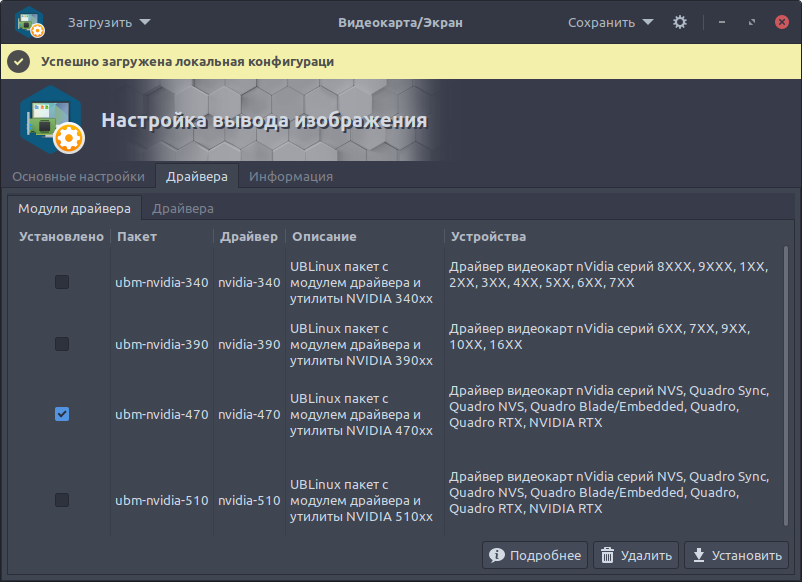
Task: Check the ubm-nvidia-510 driver checkbox
Action: (x=62, y=500)
